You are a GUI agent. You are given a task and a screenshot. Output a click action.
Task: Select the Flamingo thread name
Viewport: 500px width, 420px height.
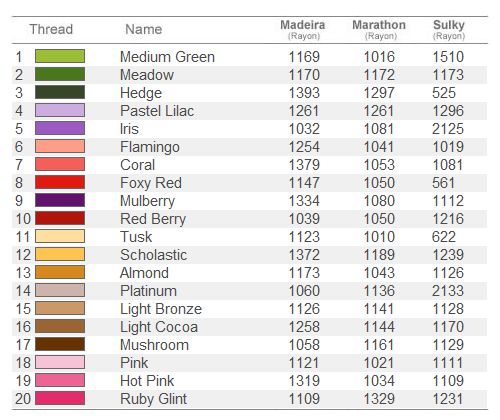(150, 147)
